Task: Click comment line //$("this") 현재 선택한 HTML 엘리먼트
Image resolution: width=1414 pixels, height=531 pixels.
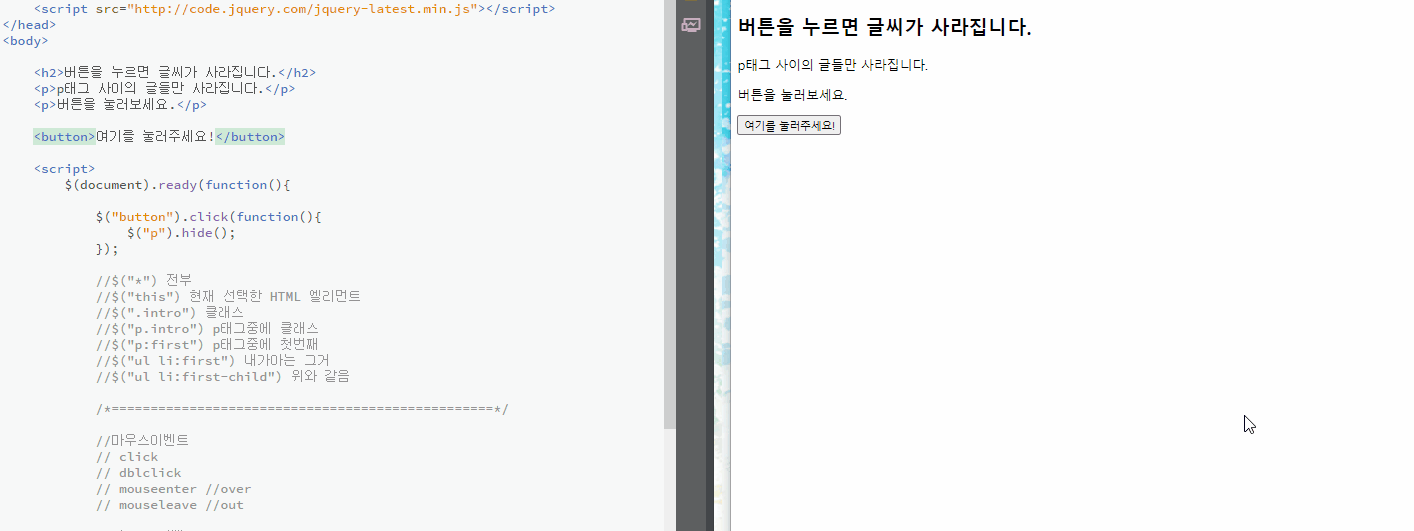Action: click(x=228, y=296)
